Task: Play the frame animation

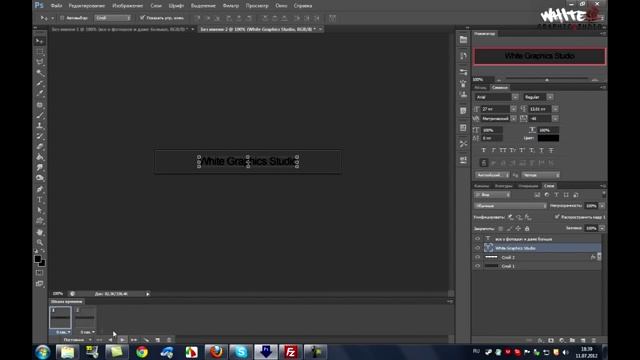Action: [x=122, y=340]
